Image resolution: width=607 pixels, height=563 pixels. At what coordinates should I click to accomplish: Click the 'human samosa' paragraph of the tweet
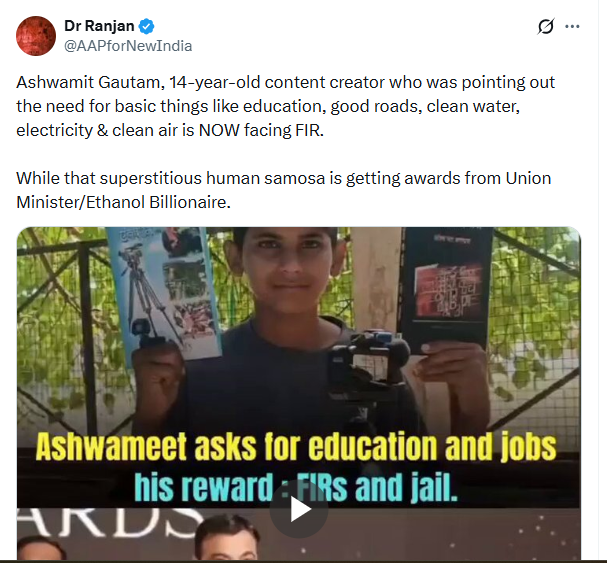click(284, 190)
